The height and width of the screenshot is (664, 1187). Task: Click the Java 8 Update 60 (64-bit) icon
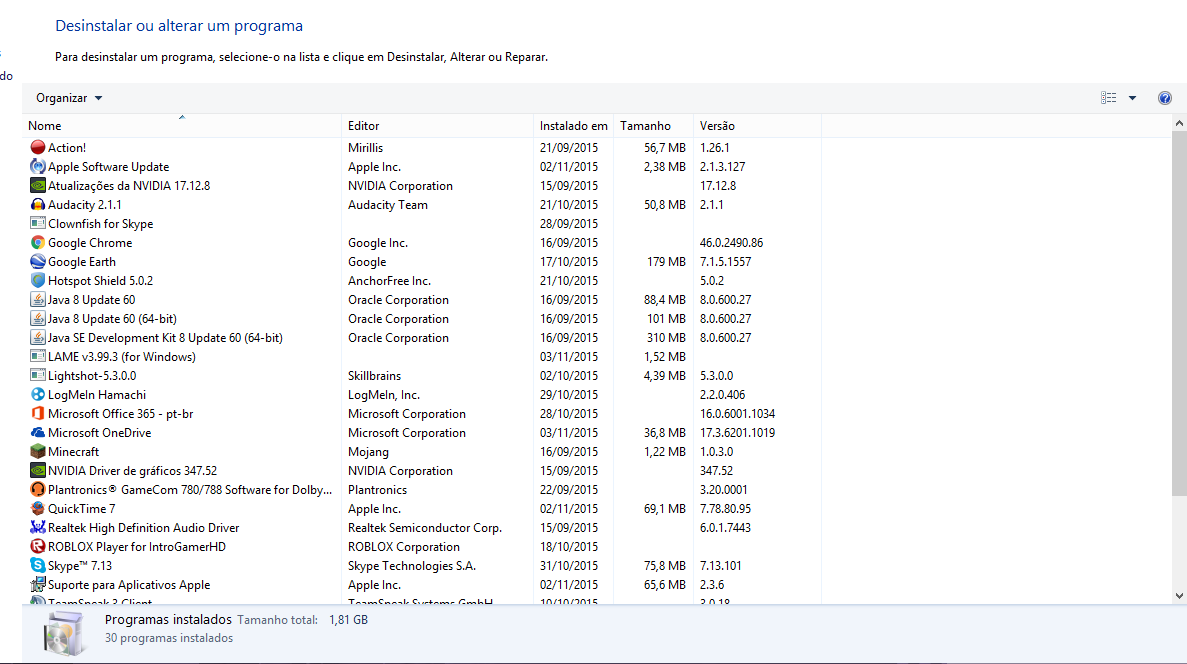click(37, 319)
